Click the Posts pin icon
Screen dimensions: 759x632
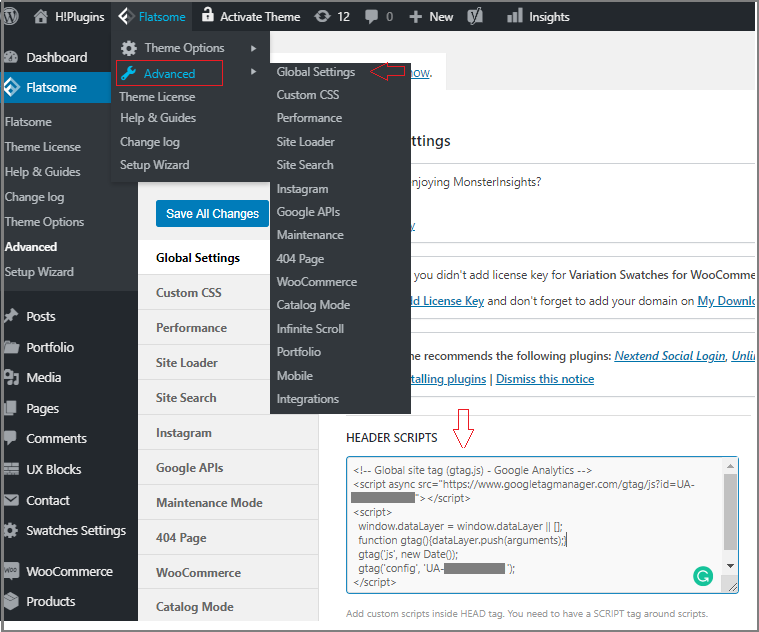(11, 316)
